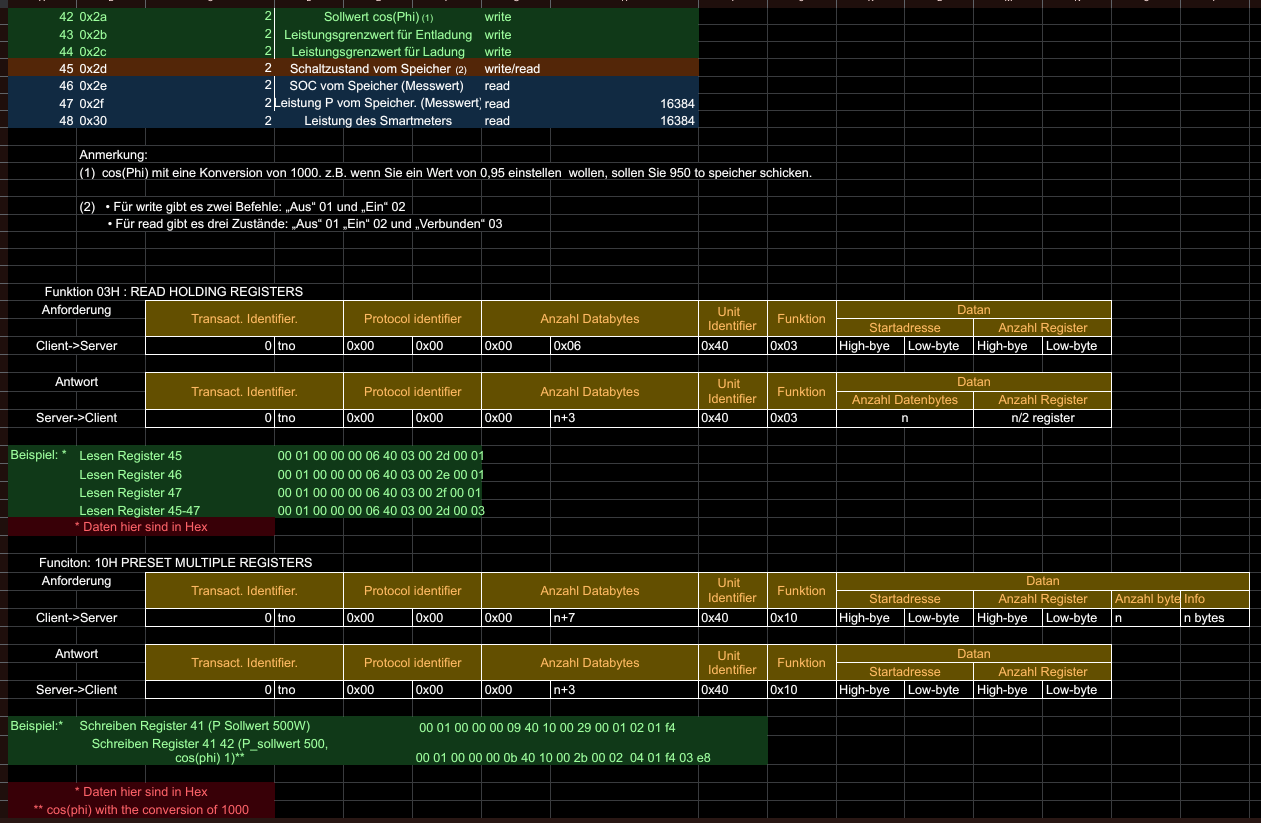The width and height of the screenshot is (1261, 823).
Task: Select 'Schreiben Register 41 (P Sollwert 500W)' cell
Action: [195, 726]
